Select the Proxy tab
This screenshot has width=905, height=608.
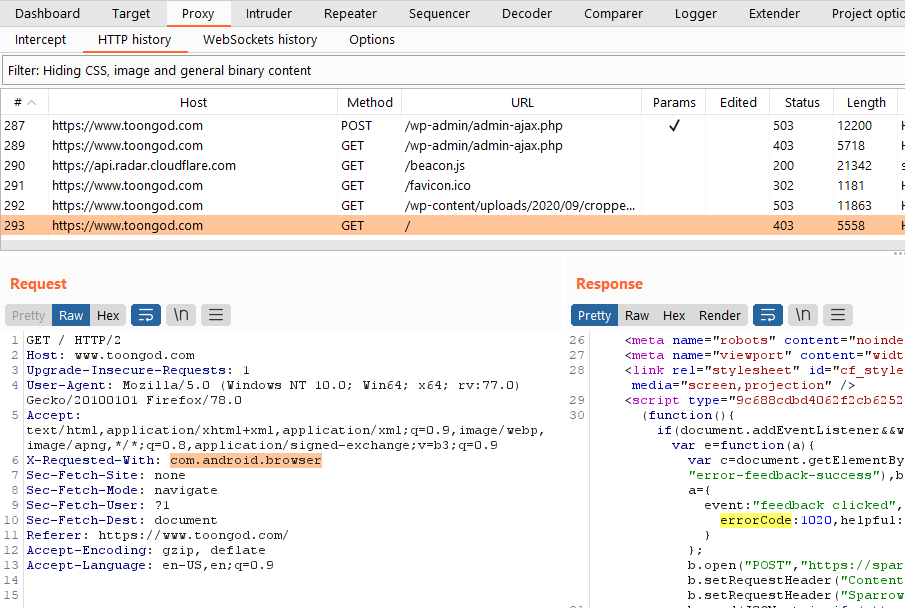pyautogui.click(x=198, y=13)
